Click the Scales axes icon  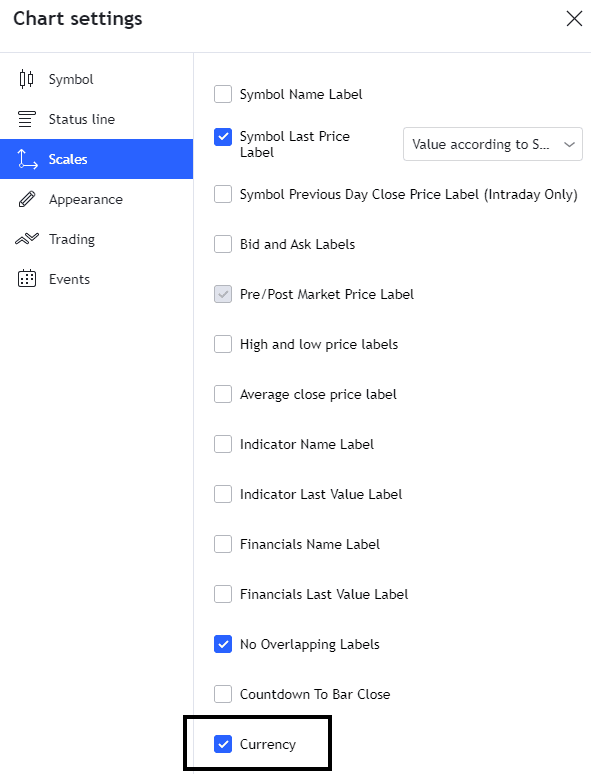pyautogui.click(x=27, y=159)
